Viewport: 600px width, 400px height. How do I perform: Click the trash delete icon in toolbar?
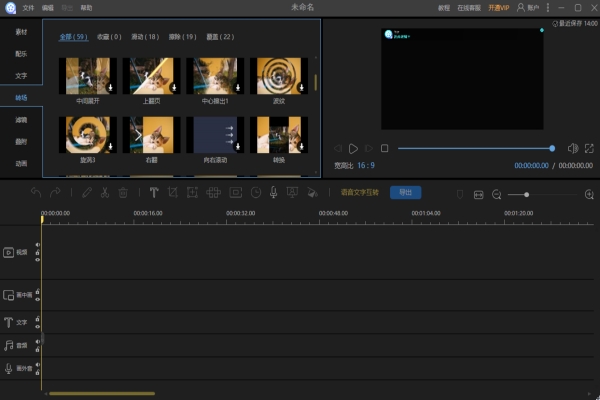pos(123,193)
